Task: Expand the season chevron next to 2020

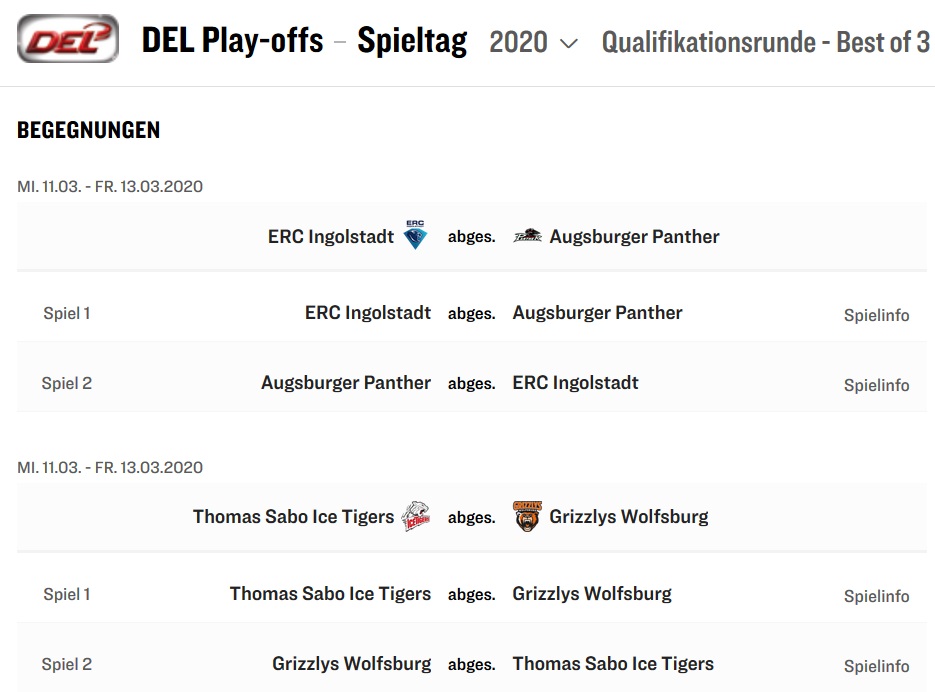Action: click(x=569, y=44)
